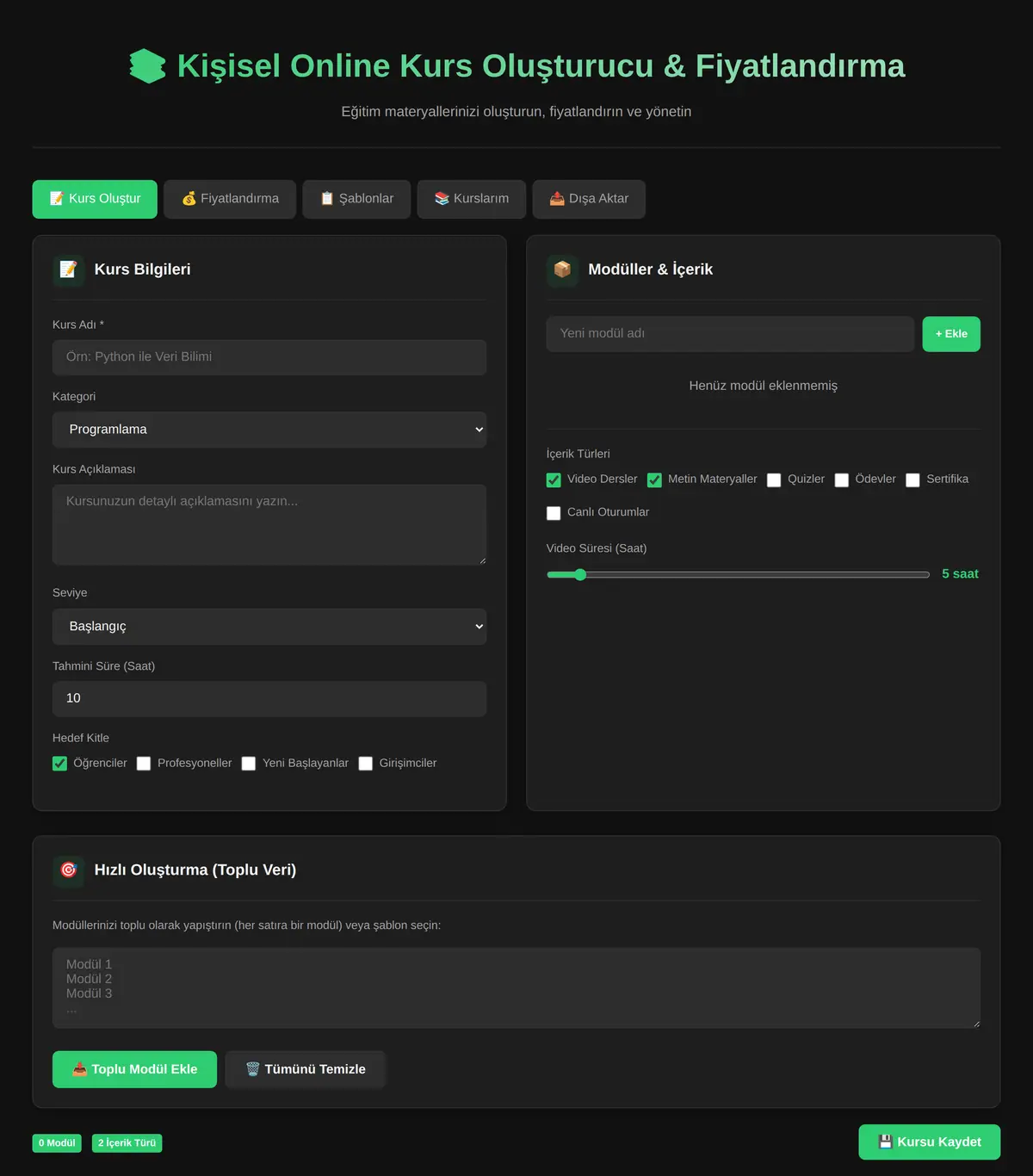Check the Ödevler checkbox
The width and height of the screenshot is (1033, 1176).
point(842,480)
